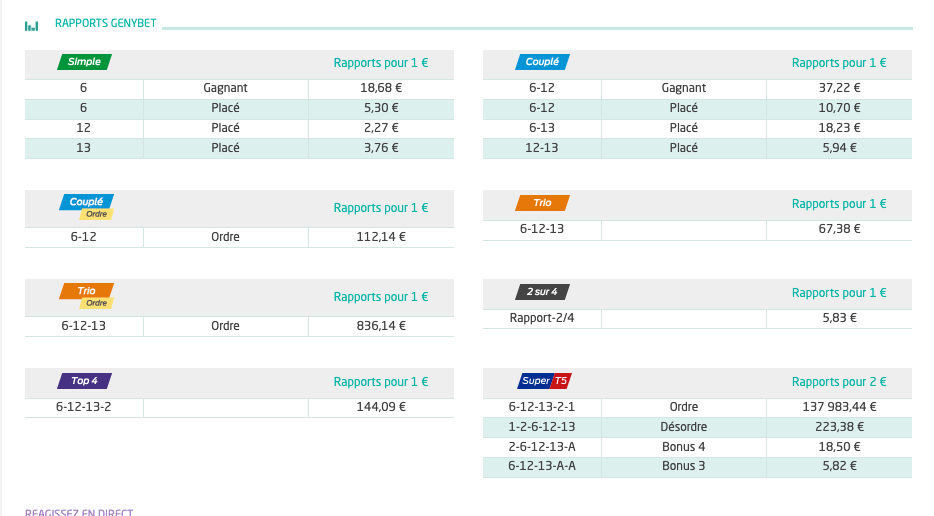Click the Super T5 badge

click(544, 381)
